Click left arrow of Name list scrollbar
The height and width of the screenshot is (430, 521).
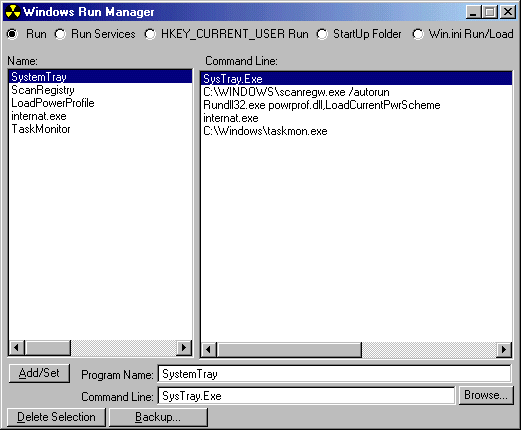pyautogui.click(x=17, y=348)
